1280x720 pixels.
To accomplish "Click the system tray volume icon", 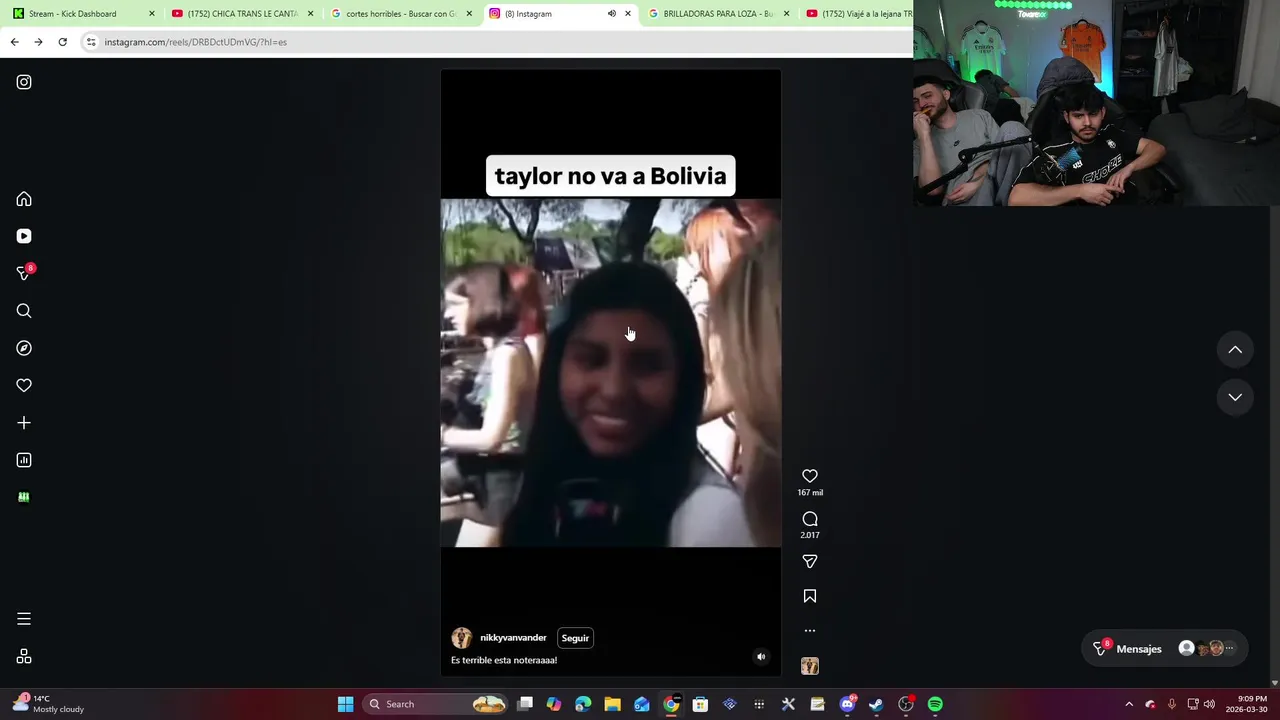I will click(x=1209, y=704).
